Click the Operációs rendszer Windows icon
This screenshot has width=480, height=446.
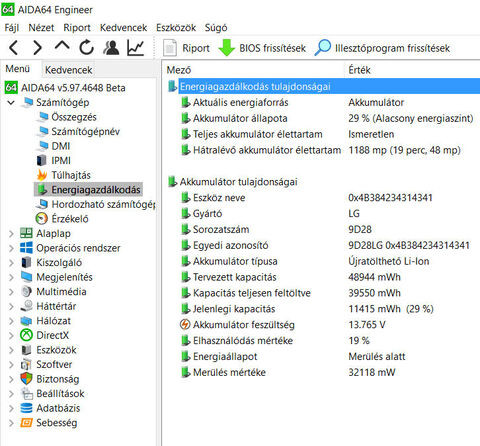point(26,248)
